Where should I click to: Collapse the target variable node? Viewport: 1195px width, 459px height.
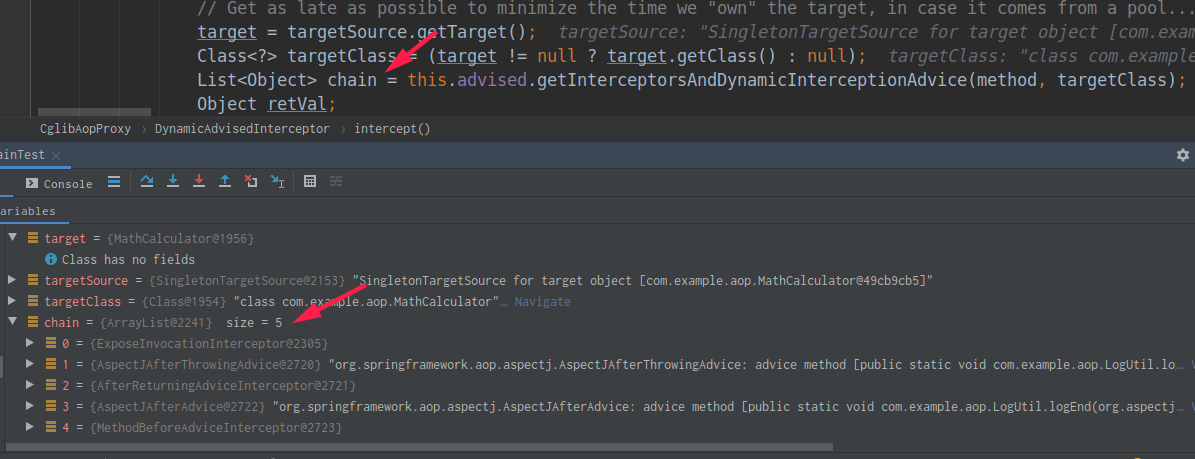point(12,239)
